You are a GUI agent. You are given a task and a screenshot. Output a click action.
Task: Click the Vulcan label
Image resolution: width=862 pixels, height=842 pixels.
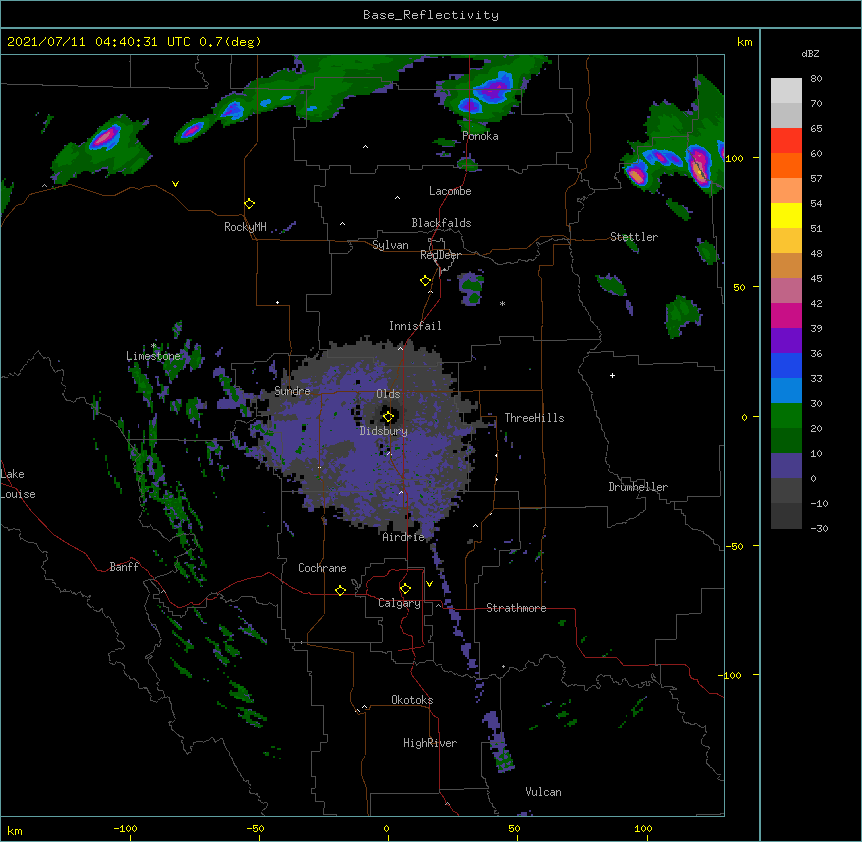(543, 792)
